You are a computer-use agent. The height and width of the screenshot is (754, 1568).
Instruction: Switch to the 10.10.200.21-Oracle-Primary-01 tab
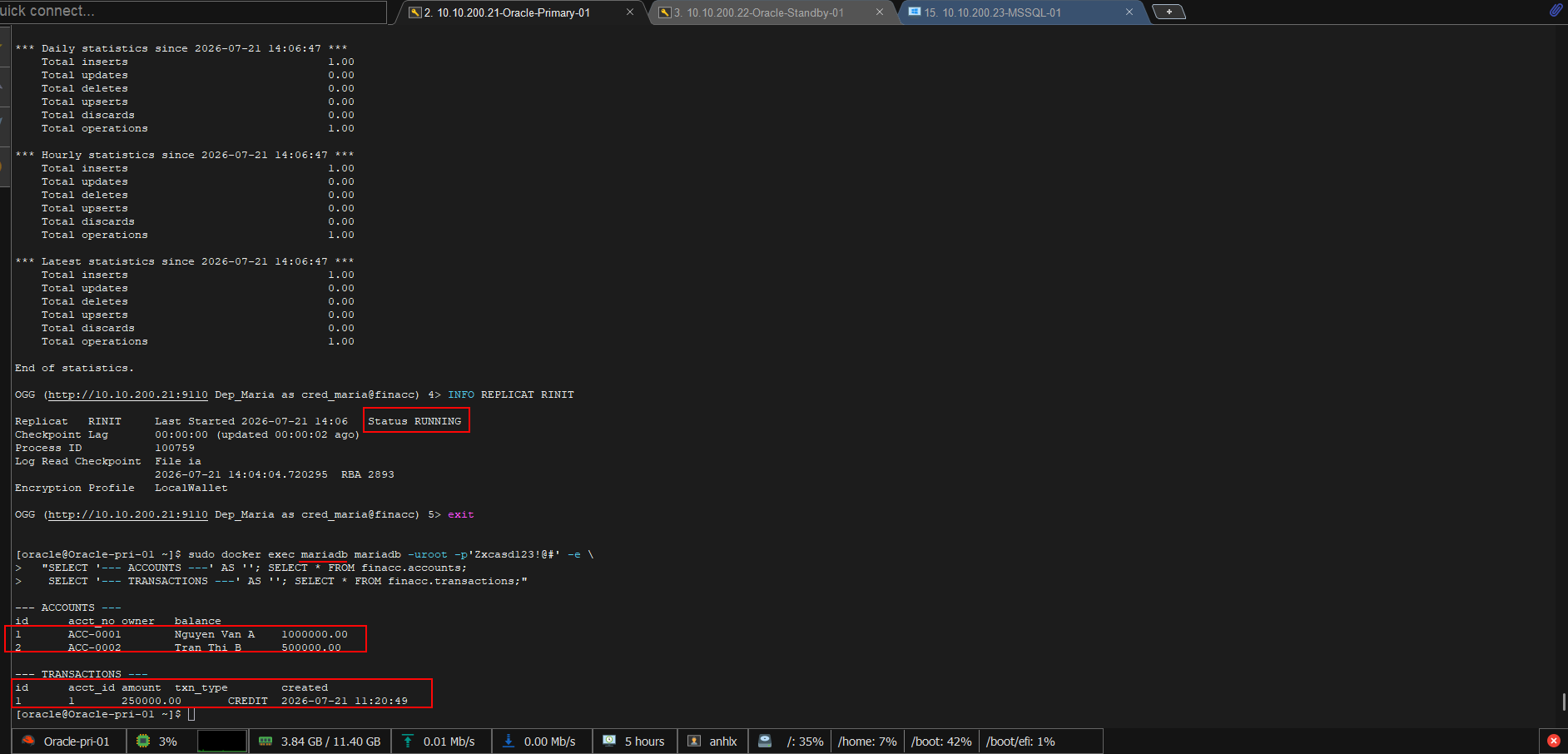[507, 12]
